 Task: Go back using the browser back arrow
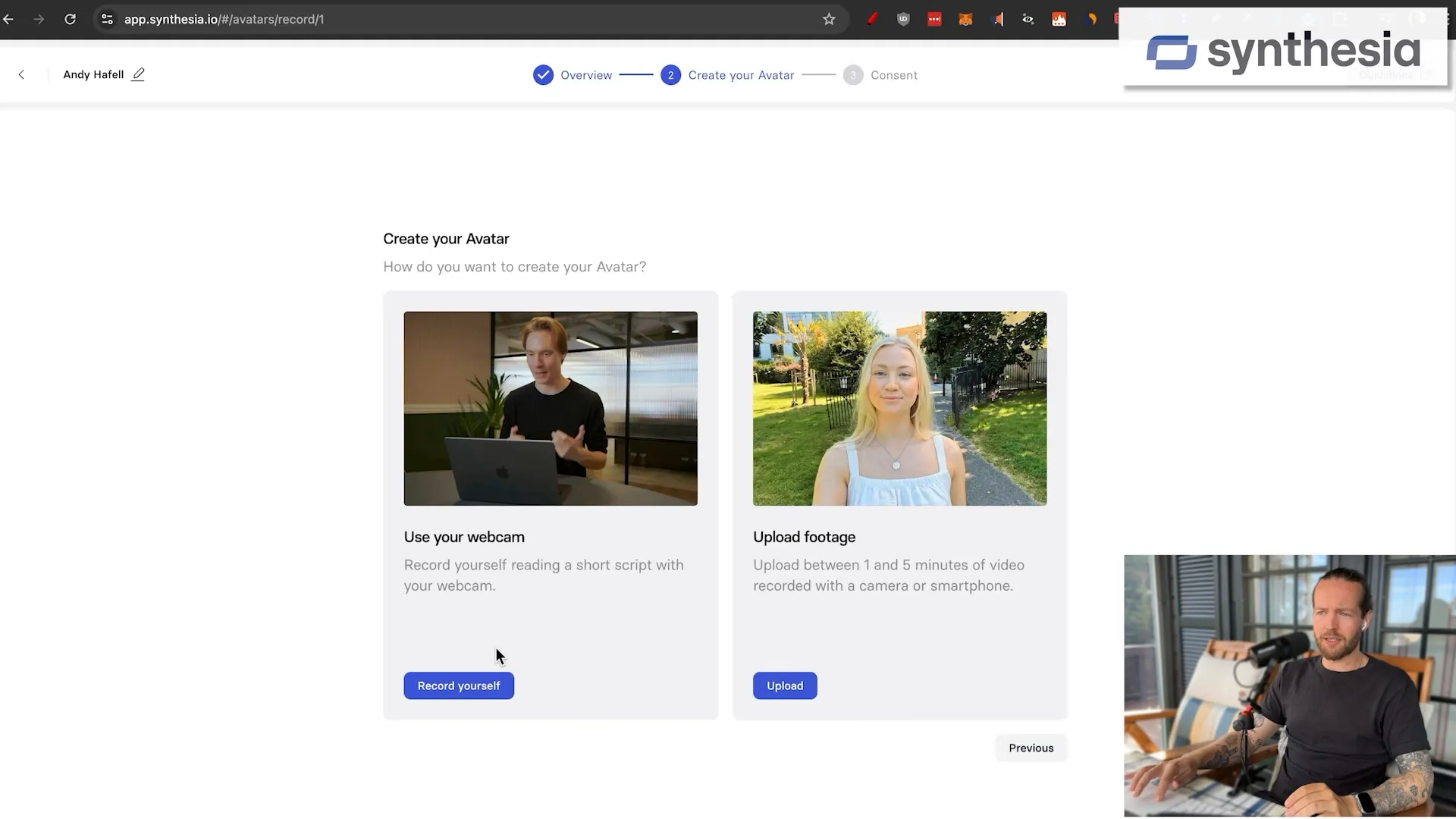8,19
